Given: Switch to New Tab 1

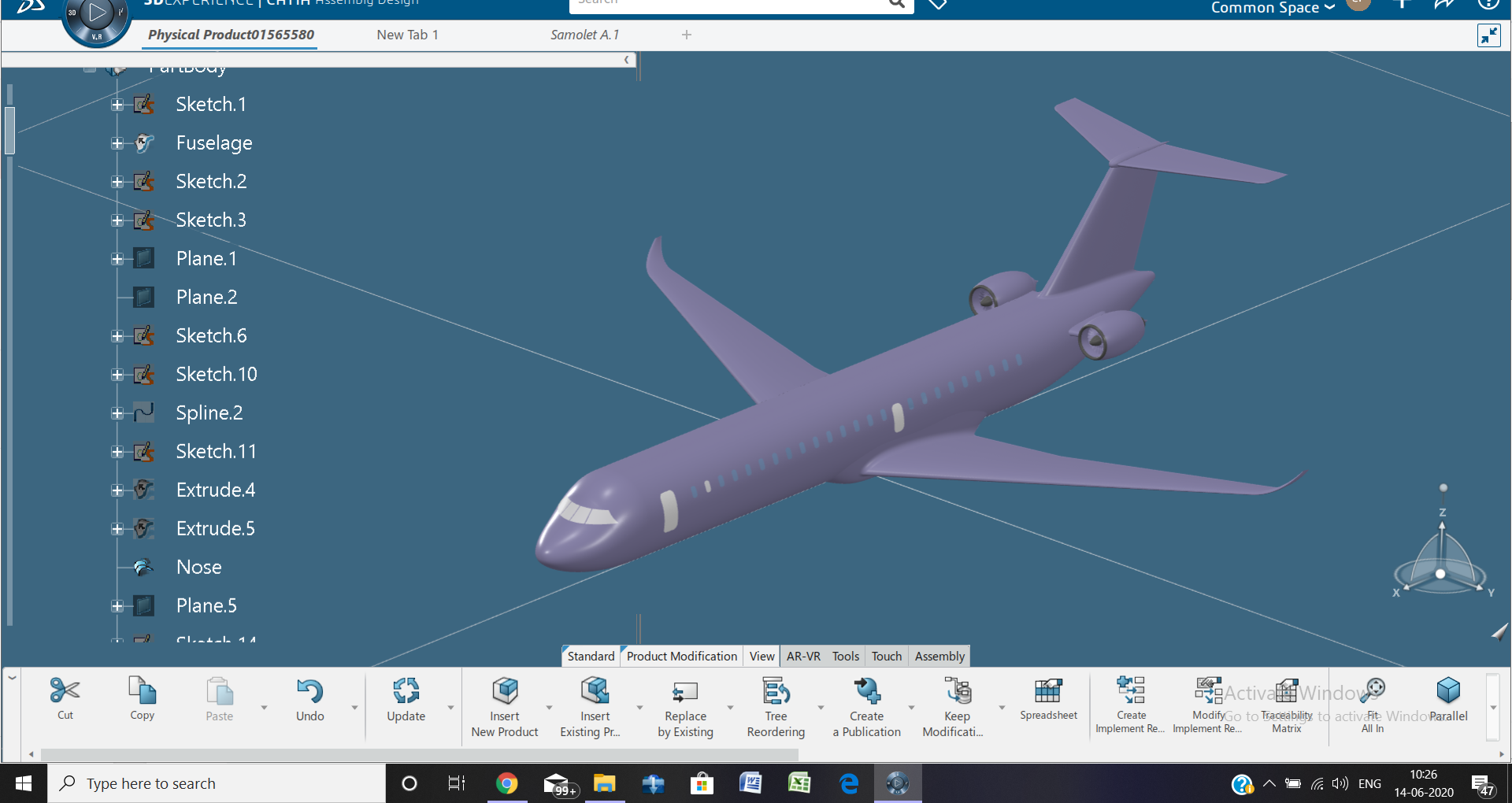Looking at the screenshot, I should click(407, 35).
